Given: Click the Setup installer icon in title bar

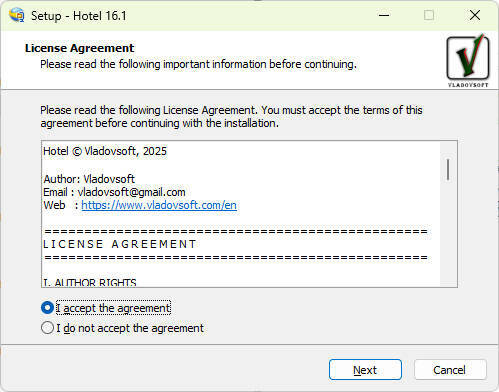Looking at the screenshot, I should pyautogui.click(x=17, y=15).
